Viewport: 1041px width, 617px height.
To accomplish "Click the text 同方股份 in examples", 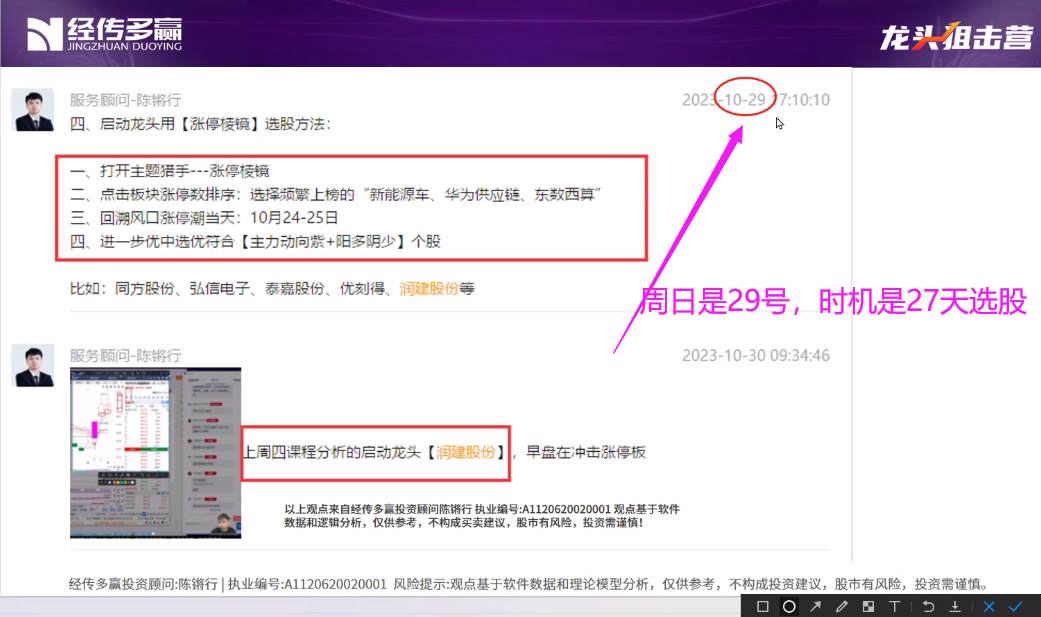I will (144, 289).
